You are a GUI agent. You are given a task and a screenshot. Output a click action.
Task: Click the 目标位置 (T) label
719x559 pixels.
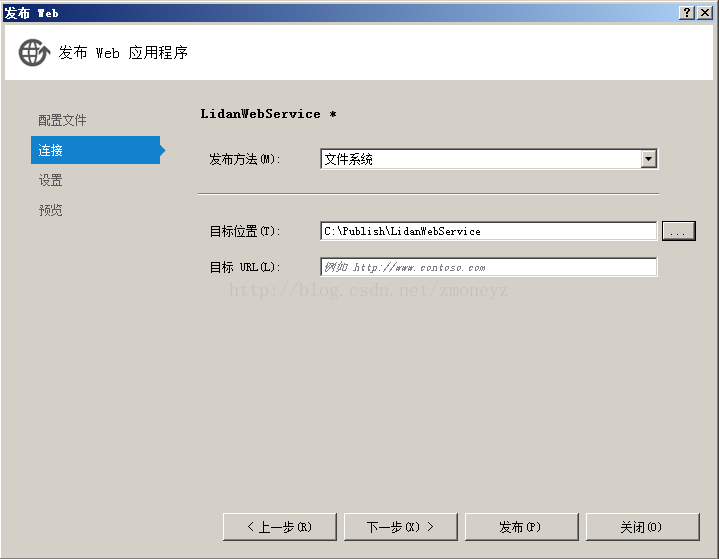244,231
